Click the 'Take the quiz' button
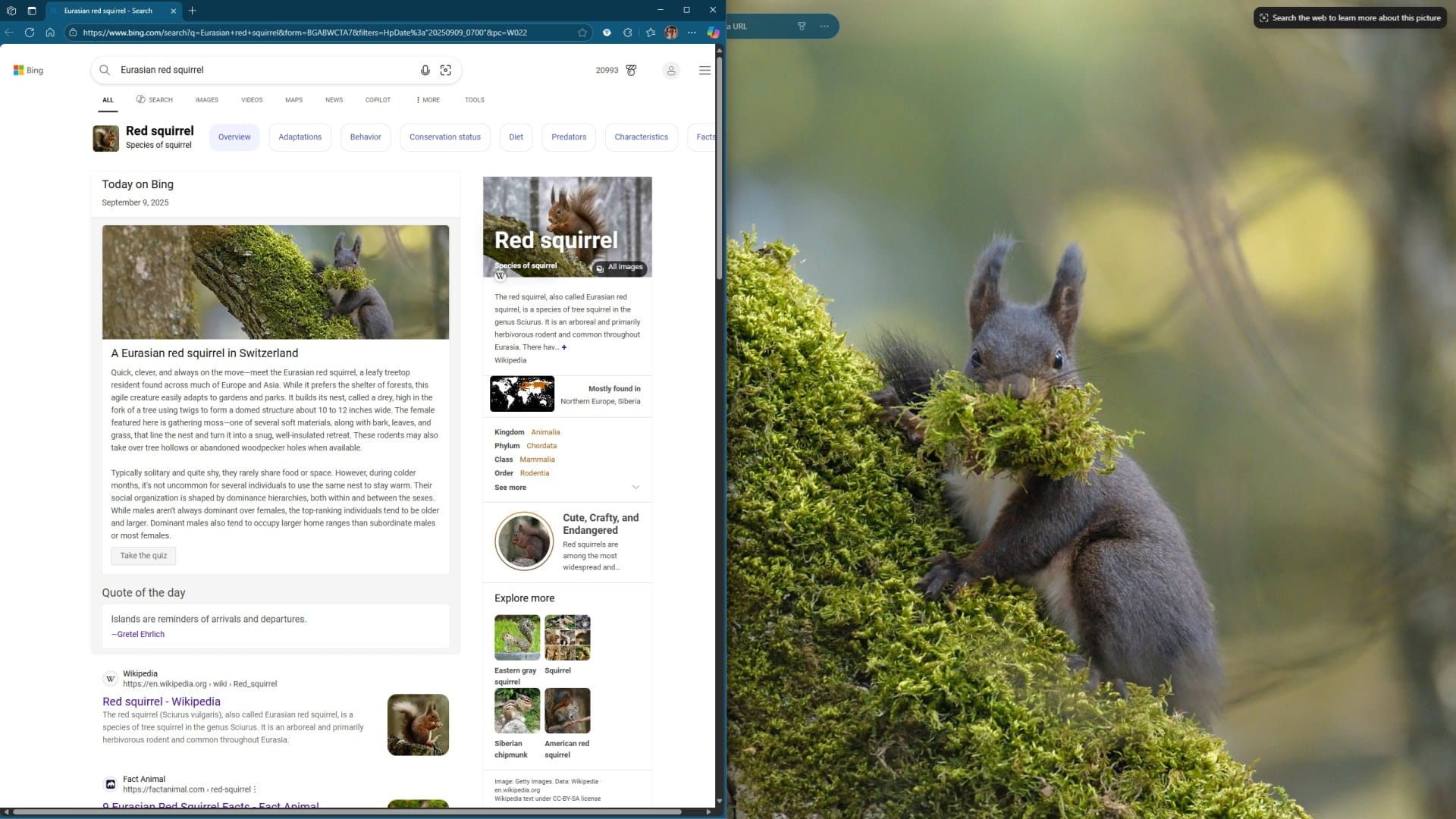The image size is (1456, 819). (143, 556)
